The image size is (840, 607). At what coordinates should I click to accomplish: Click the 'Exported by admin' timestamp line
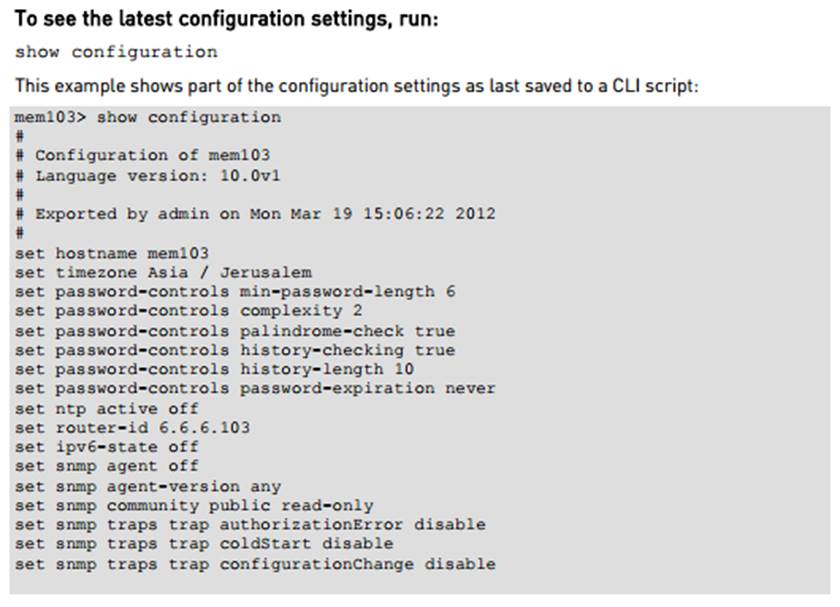255,214
